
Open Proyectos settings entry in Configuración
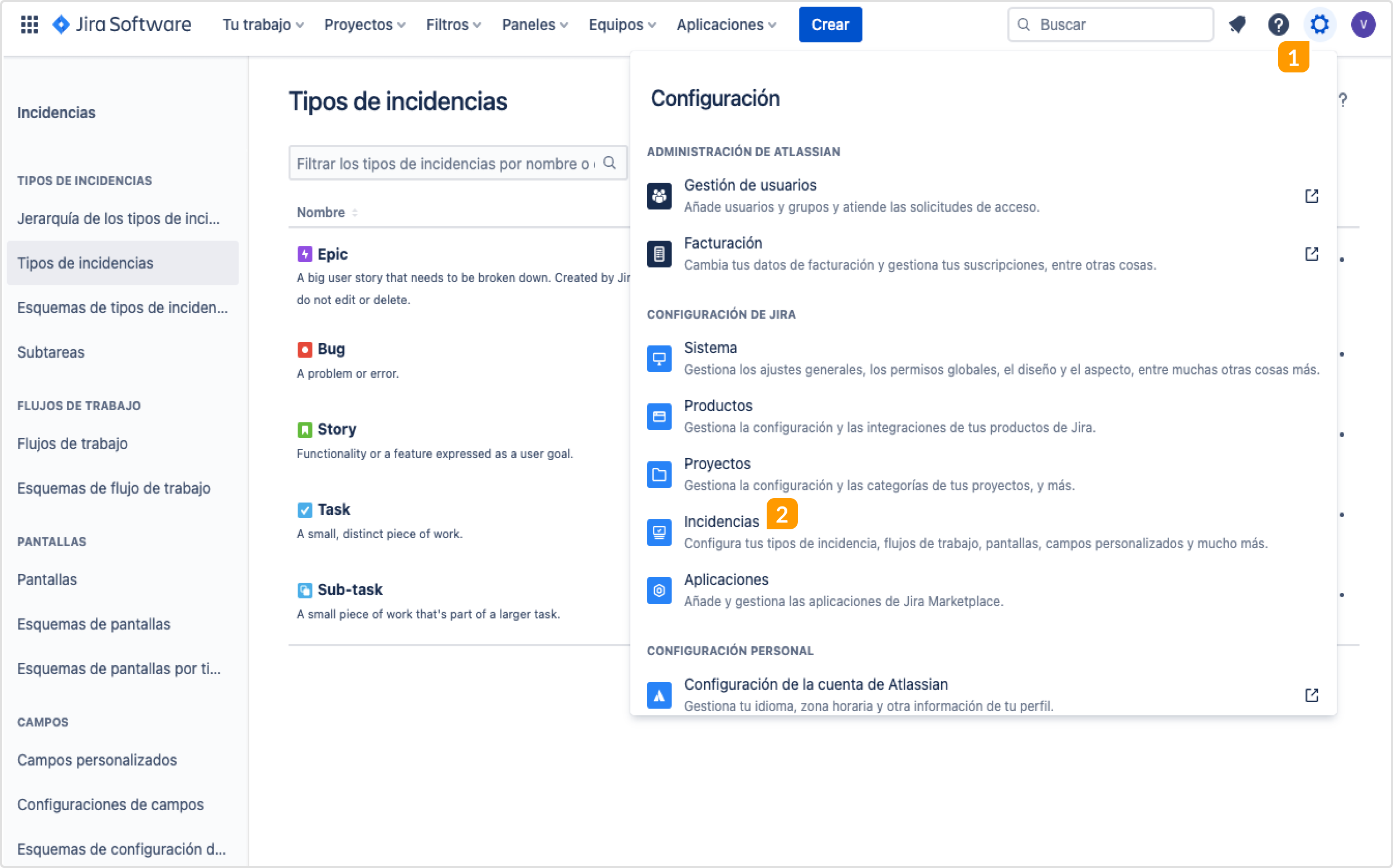pos(982,475)
